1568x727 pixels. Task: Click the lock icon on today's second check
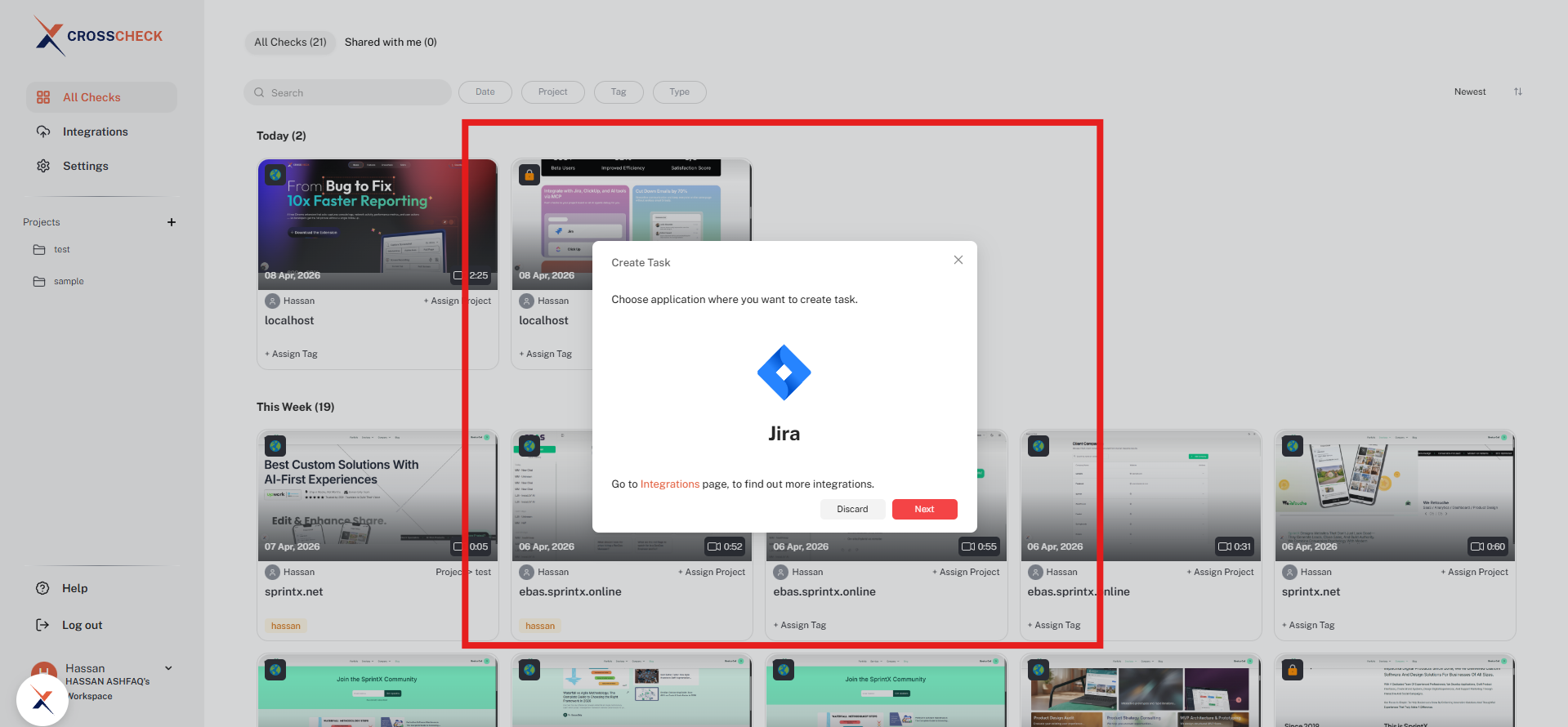[529, 175]
